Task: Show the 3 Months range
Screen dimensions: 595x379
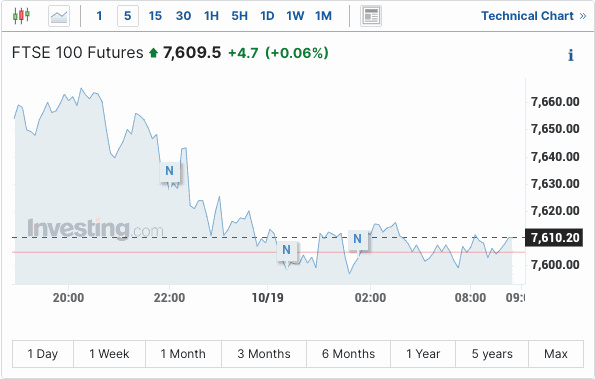Action: [x=264, y=354]
